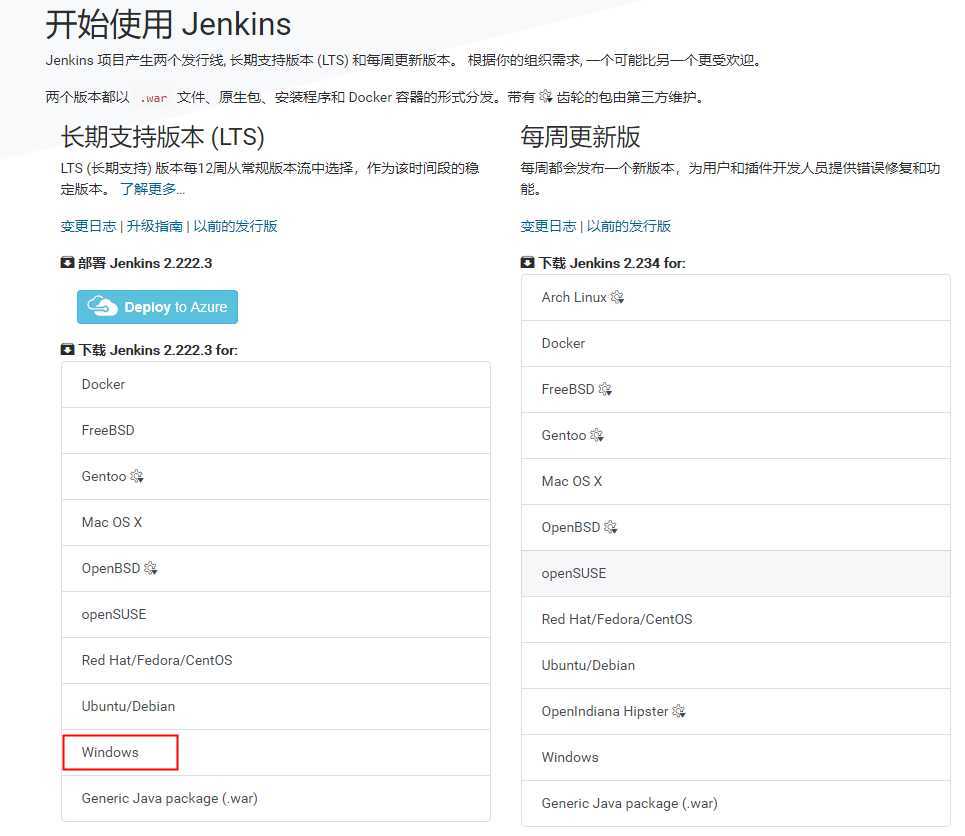Download Windows version from the weekly list
This screenshot has height=836, width=965.
pos(735,757)
